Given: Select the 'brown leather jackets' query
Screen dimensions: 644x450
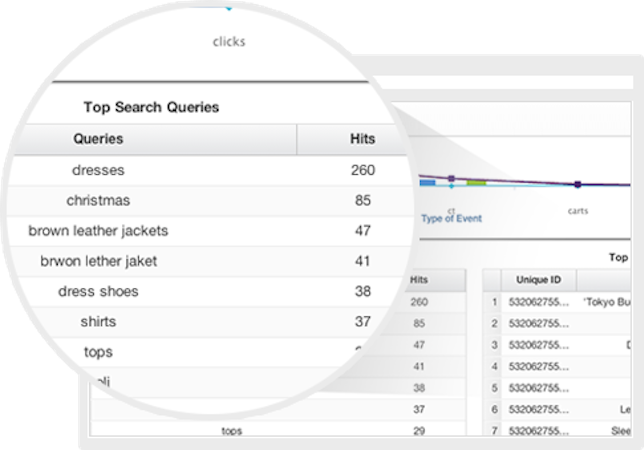Looking at the screenshot, I should pos(98,231).
